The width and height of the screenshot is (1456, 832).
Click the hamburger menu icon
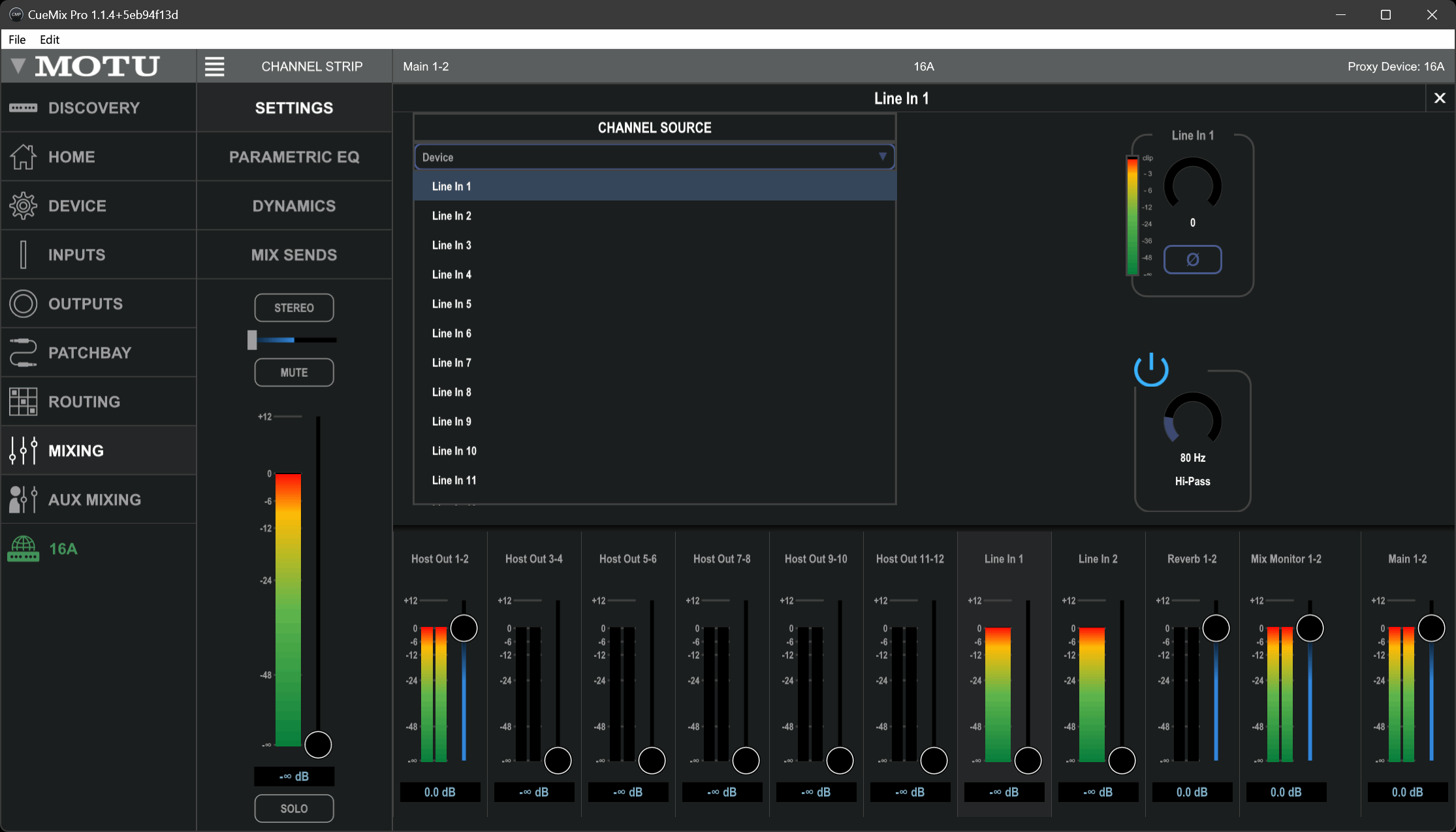[215, 67]
